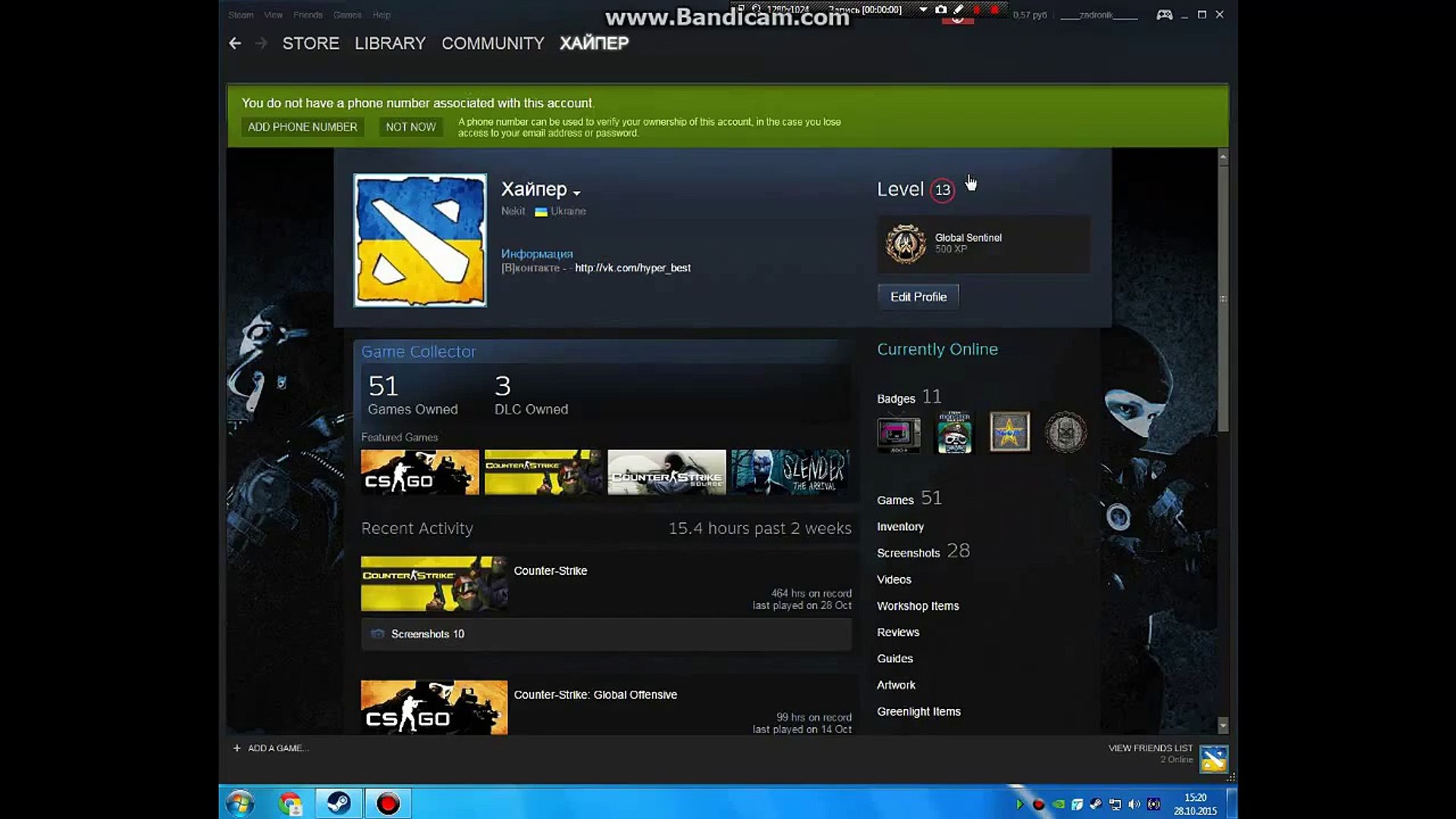Viewport: 1456px width, 819px height.
Task: Click the Bandicam camera screenshot icon
Action: (x=940, y=11)
